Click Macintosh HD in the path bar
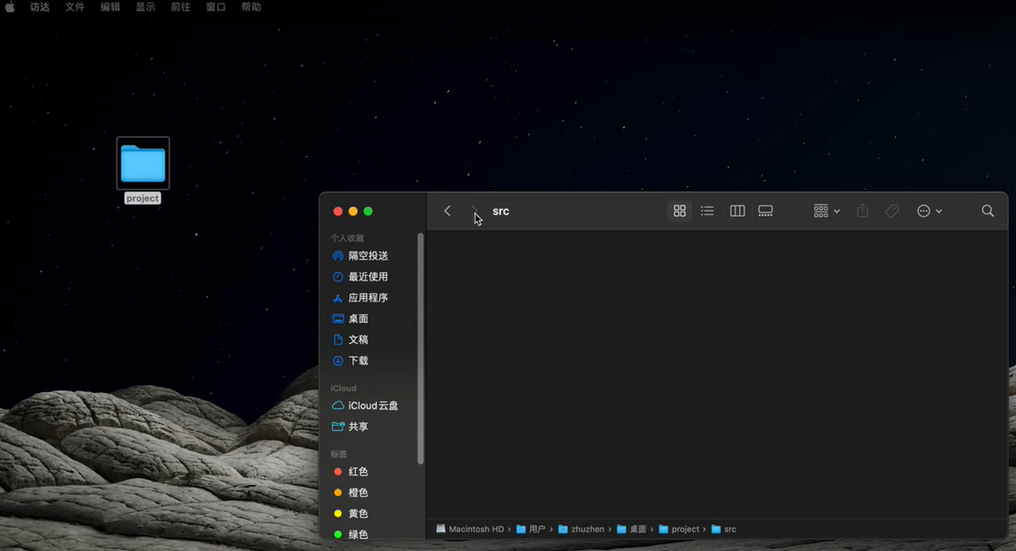1016x551 pixels. coord(475,529)
